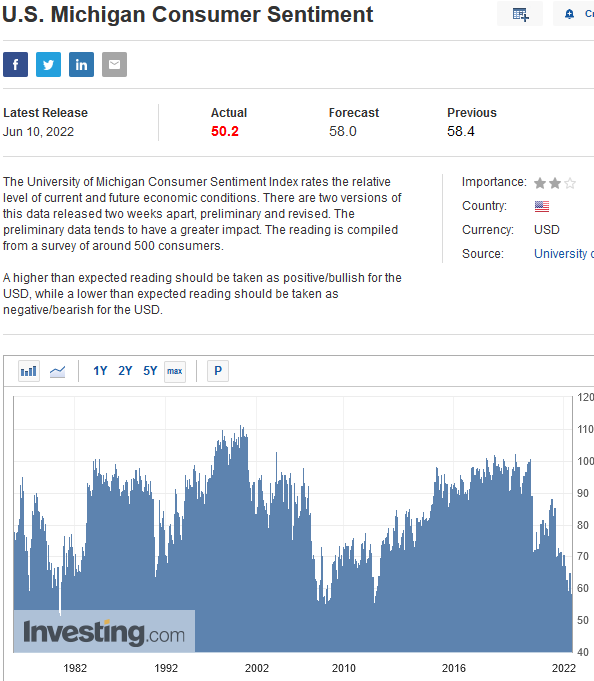Open the University source link
This screenshot has width=594, height=681.
pyautogui.click(x=564, y=254)
